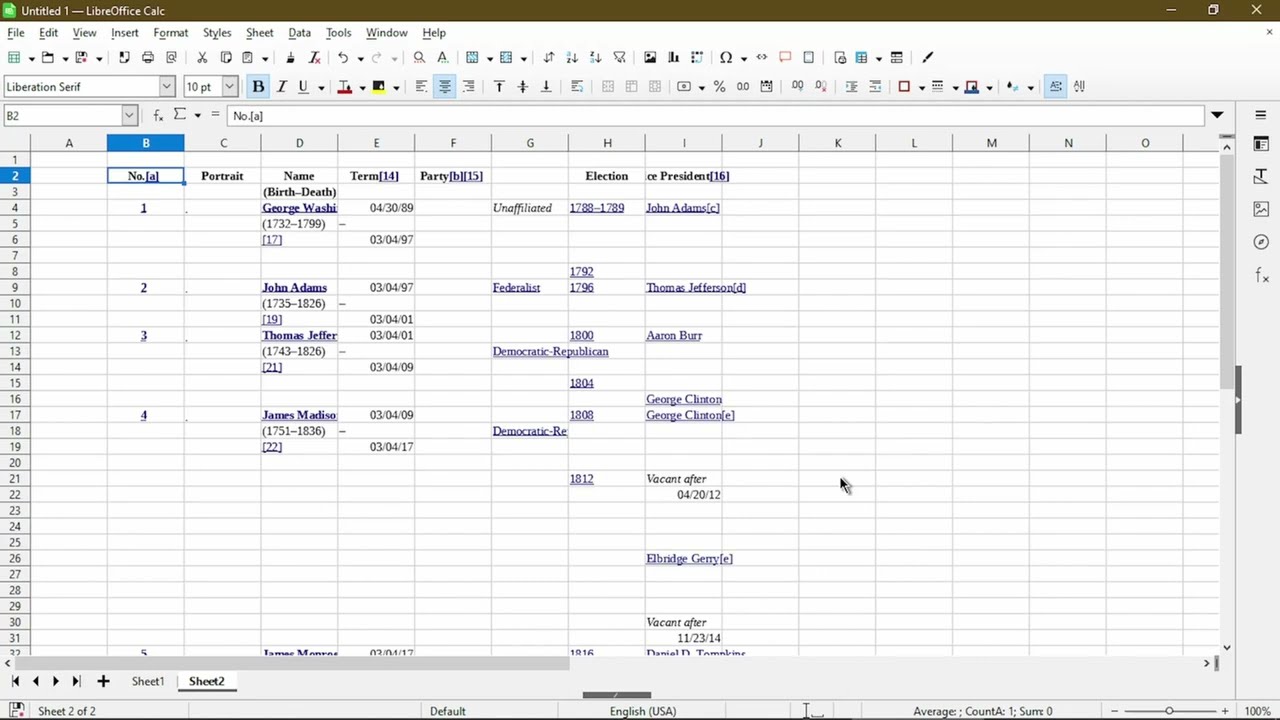
Task: Click the Copy icon
Action: coord(226,57)
